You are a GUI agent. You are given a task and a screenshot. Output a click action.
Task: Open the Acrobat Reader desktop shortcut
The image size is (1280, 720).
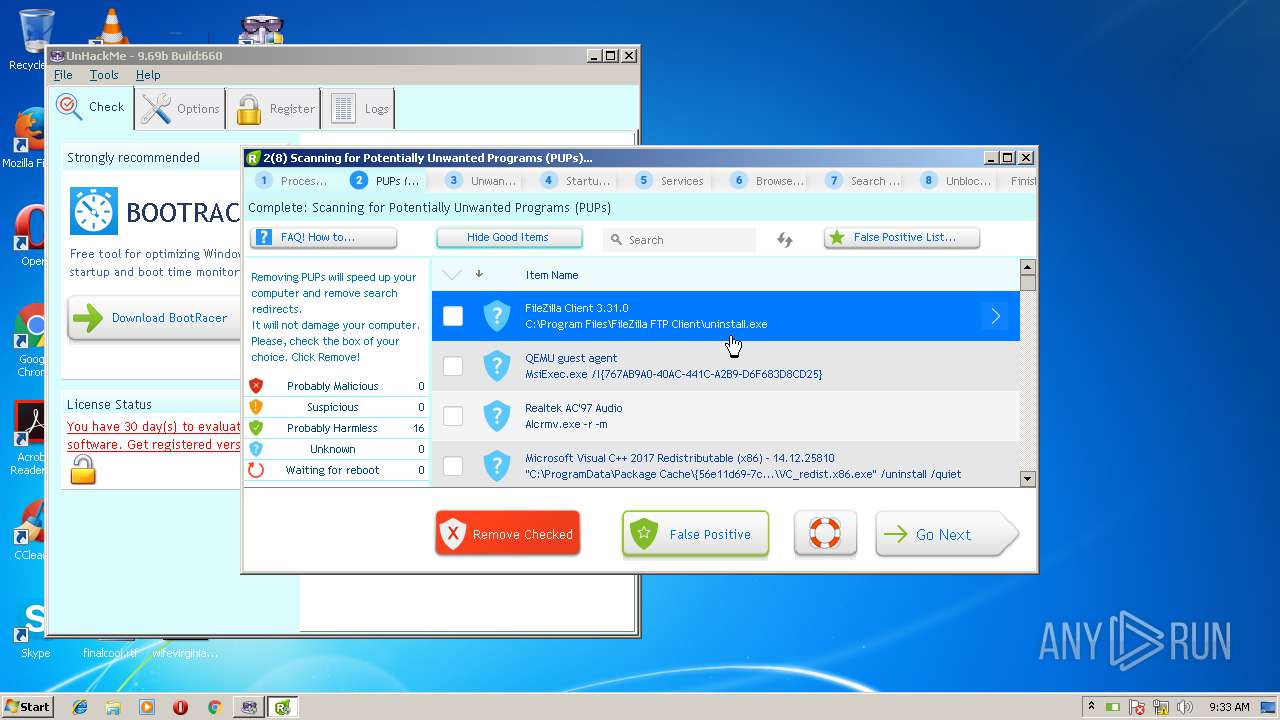pyautogui.click(x=31, y=438)
